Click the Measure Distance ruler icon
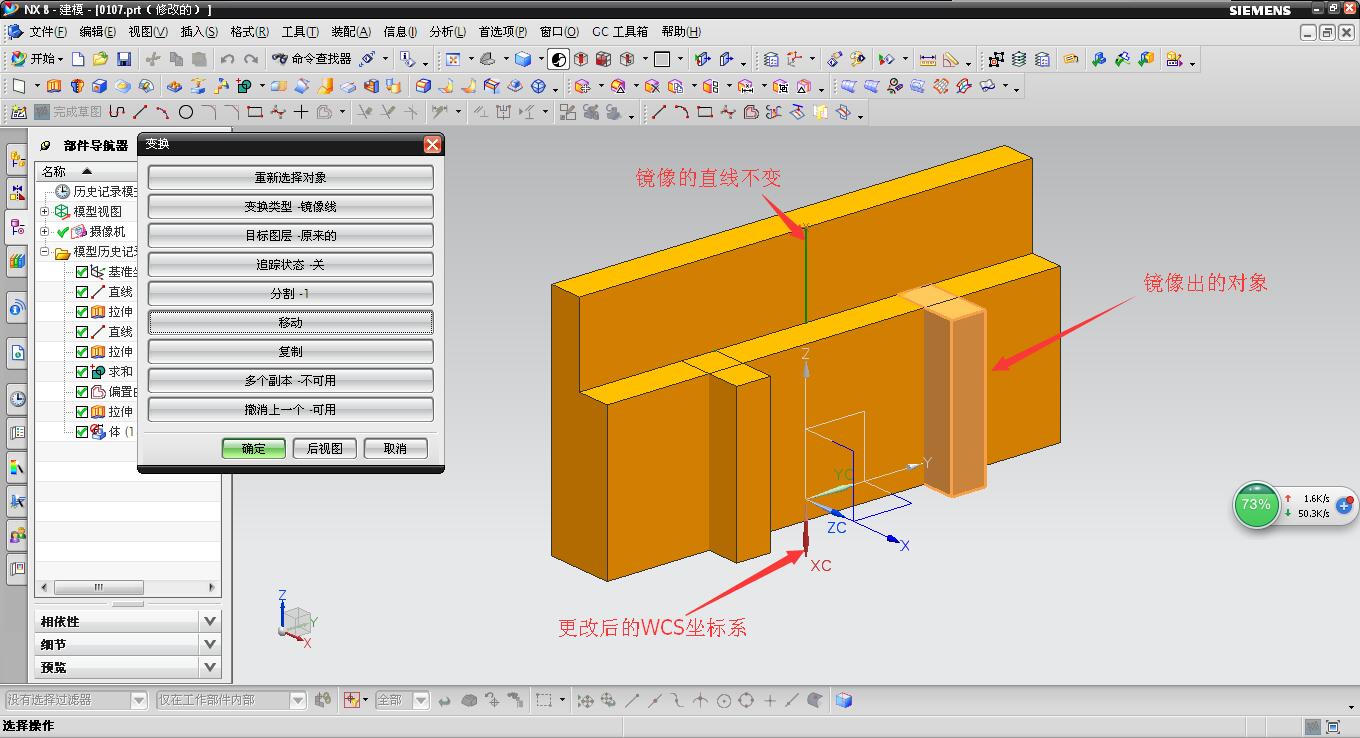The image size is (1360, 738). 927,60
